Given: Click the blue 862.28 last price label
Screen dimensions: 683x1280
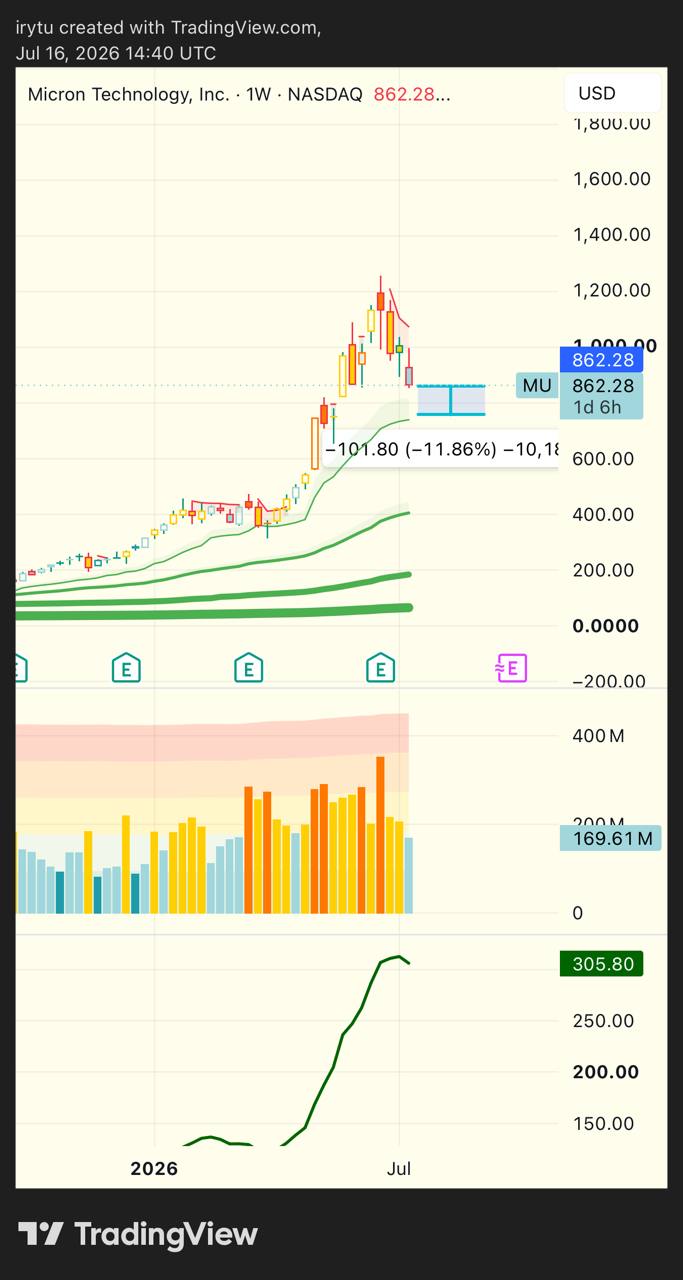Looking at the screenshot, I should point(600,360).
